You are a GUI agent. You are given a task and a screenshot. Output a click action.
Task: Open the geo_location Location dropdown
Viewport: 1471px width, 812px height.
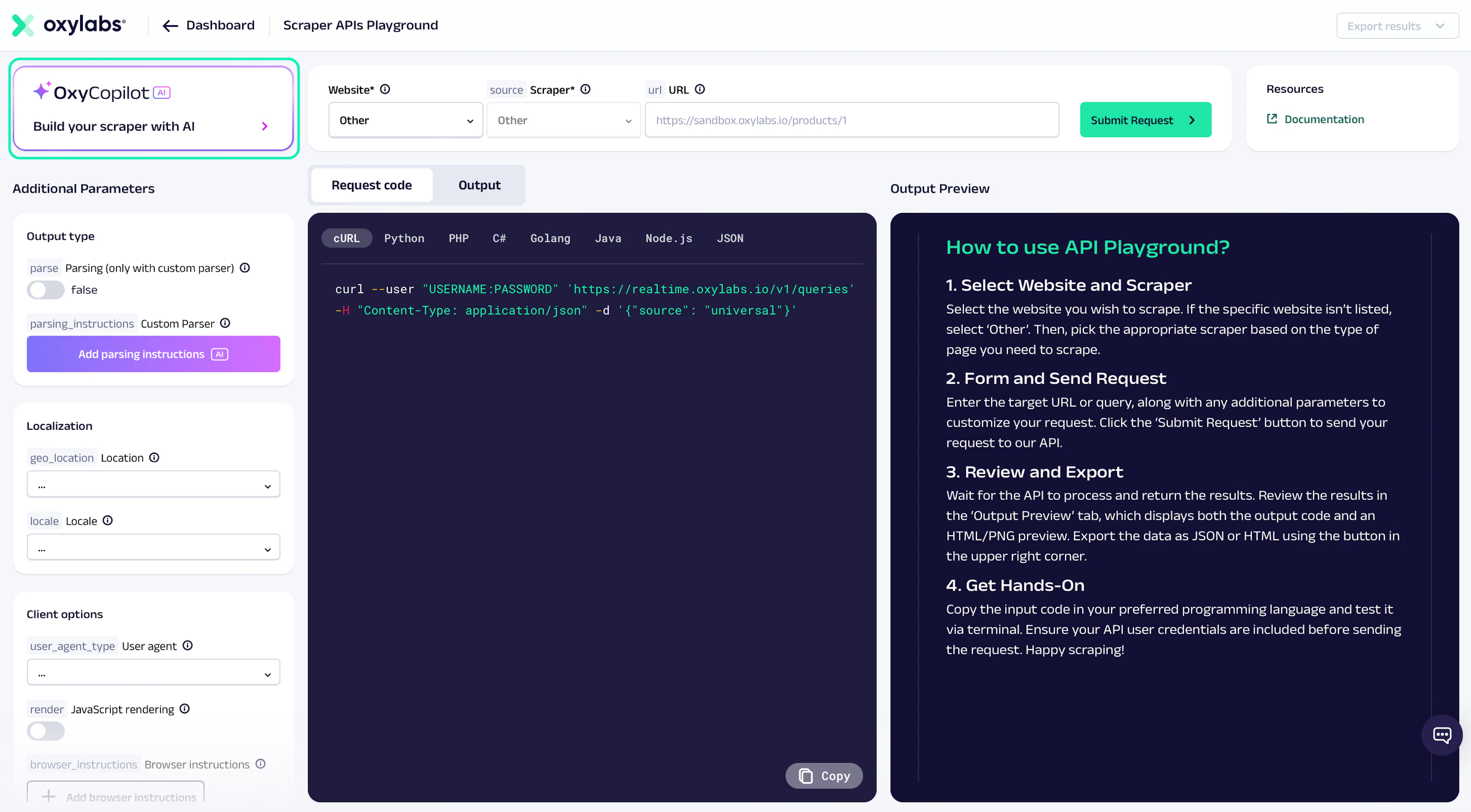coord(153,485)
